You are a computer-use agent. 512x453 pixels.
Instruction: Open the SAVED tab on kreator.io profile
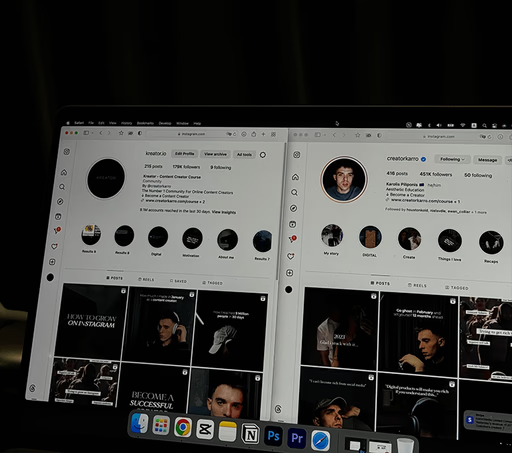click(178, 281)
